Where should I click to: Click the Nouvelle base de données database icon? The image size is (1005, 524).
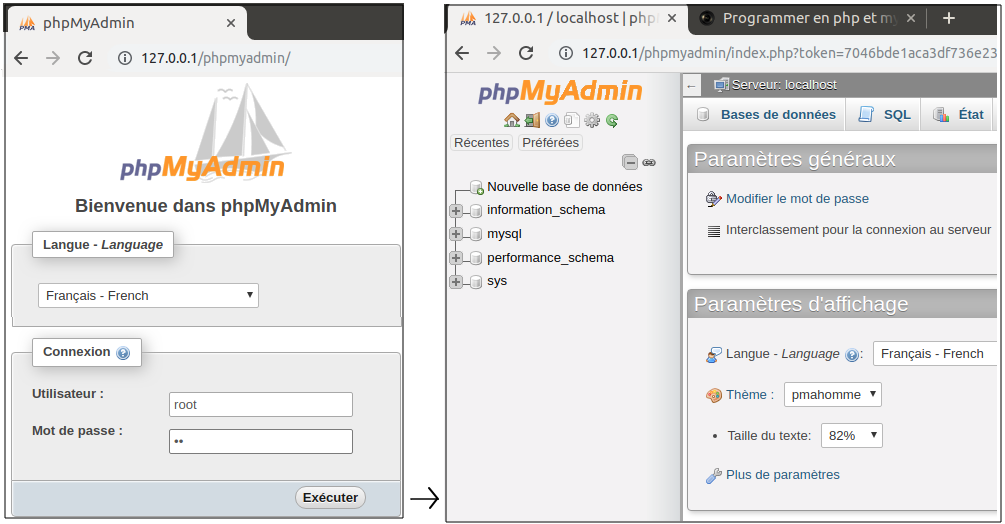tap(476, 187)
